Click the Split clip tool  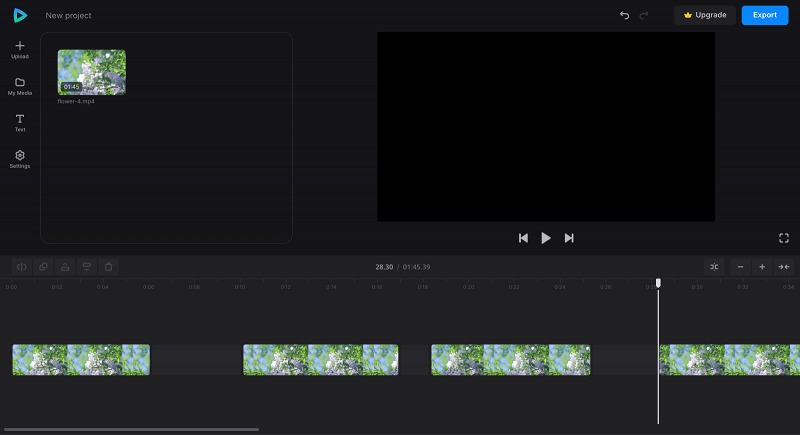pos(21,267)
